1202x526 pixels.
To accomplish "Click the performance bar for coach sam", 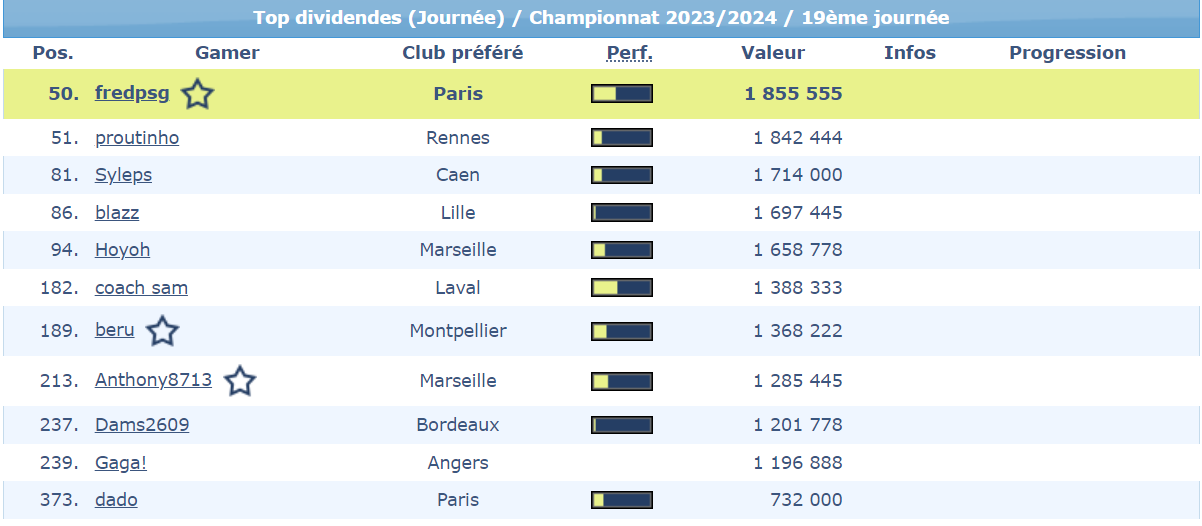I will (621, 288).
